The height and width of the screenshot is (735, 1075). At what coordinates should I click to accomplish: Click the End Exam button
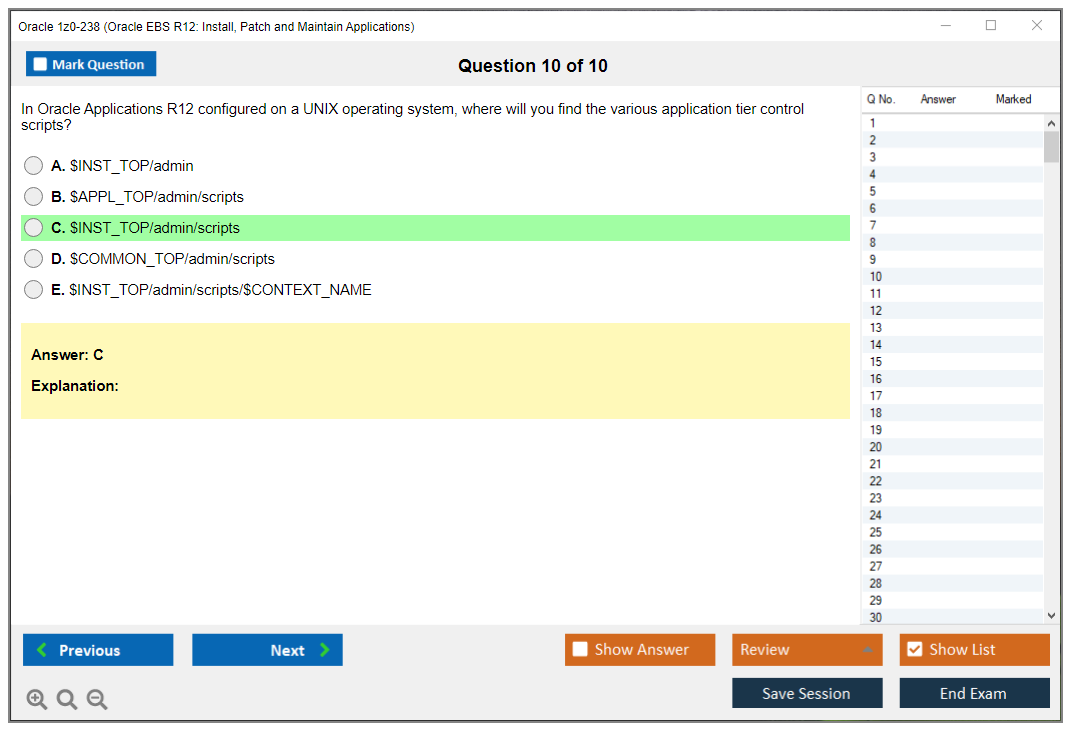[x=974, y=693]
